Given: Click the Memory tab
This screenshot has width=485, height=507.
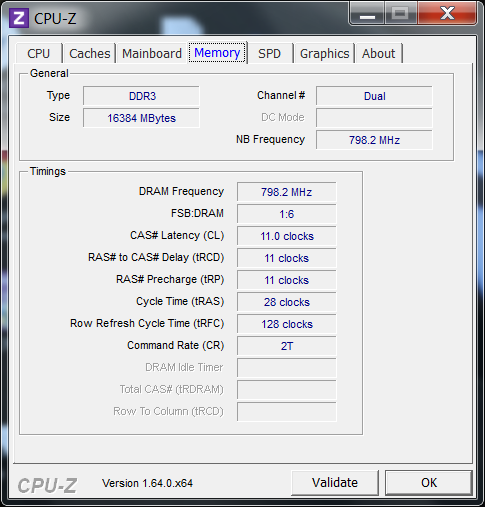Looking at the screenshot, I should pyautogui.click(x=217, y=53).
